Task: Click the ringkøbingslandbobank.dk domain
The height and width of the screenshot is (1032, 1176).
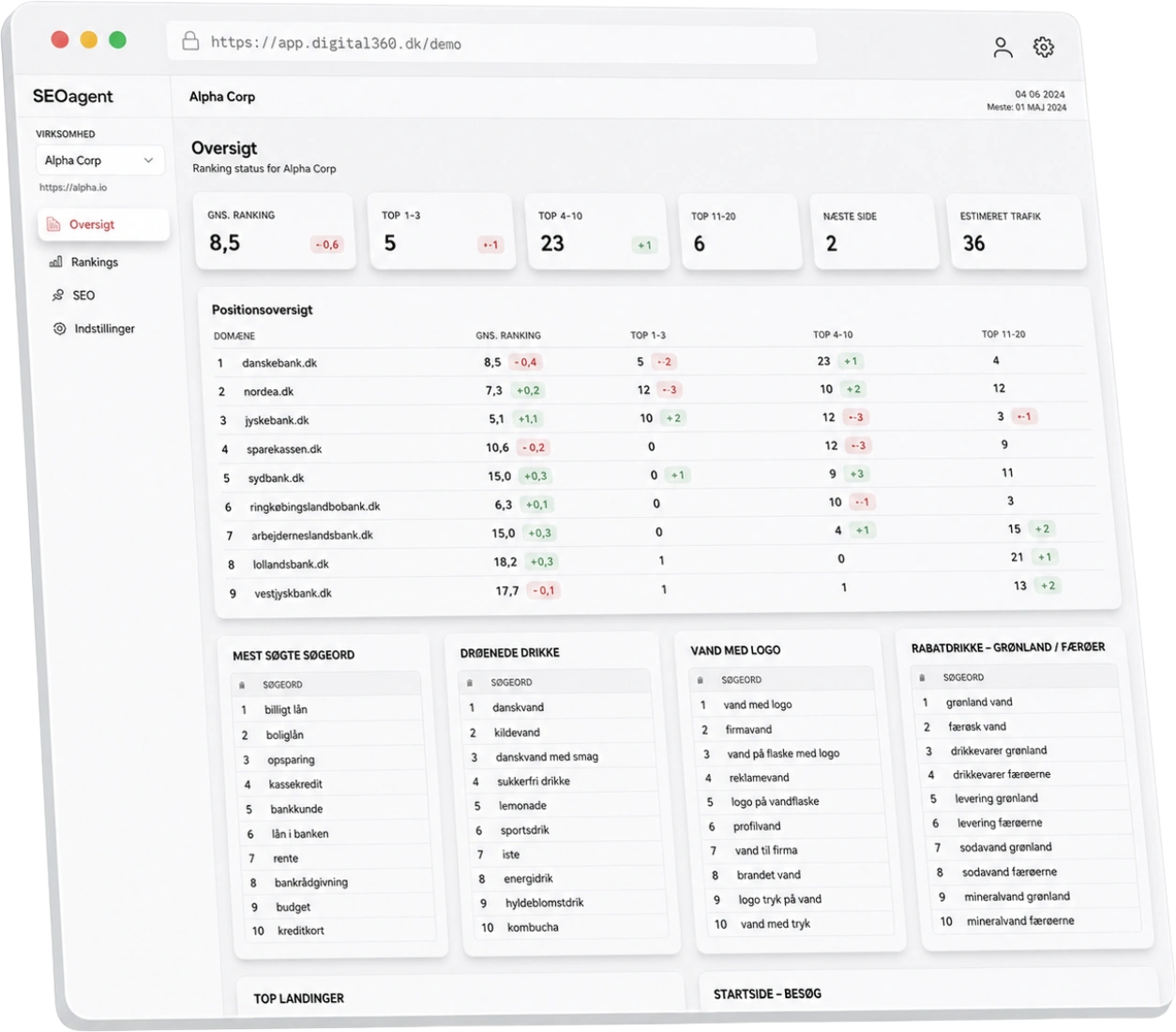Action: click(315, 507)
